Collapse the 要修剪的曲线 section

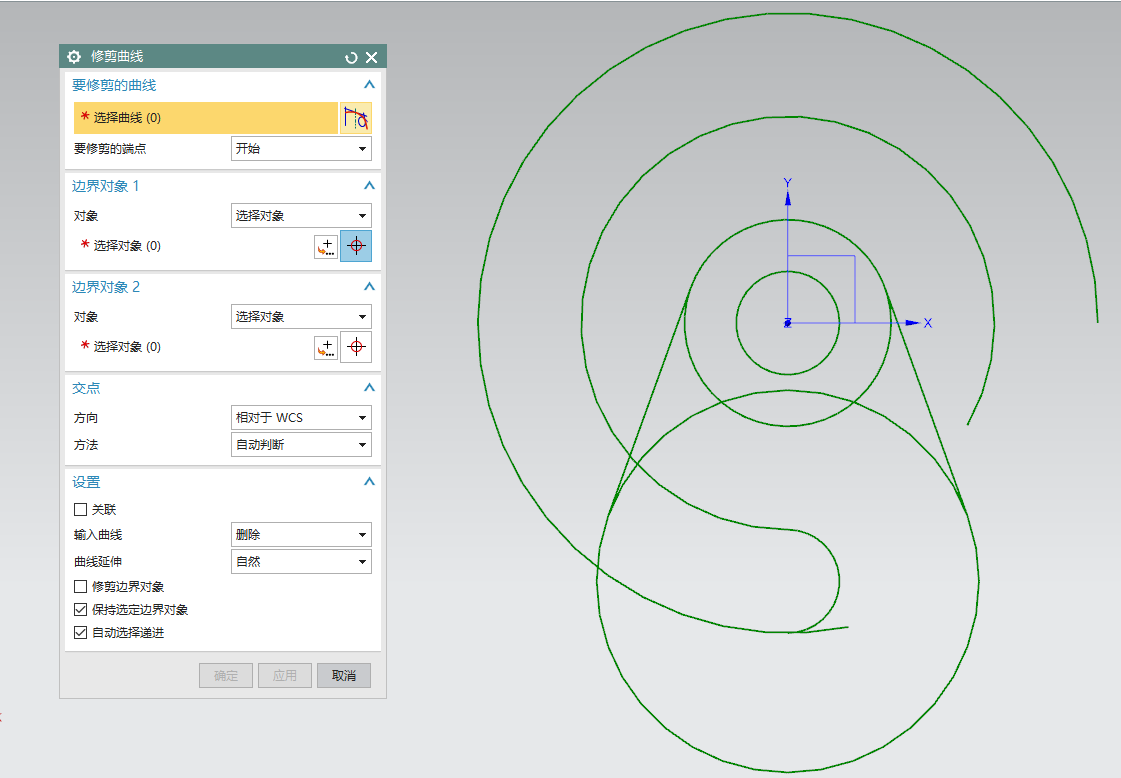369,84
